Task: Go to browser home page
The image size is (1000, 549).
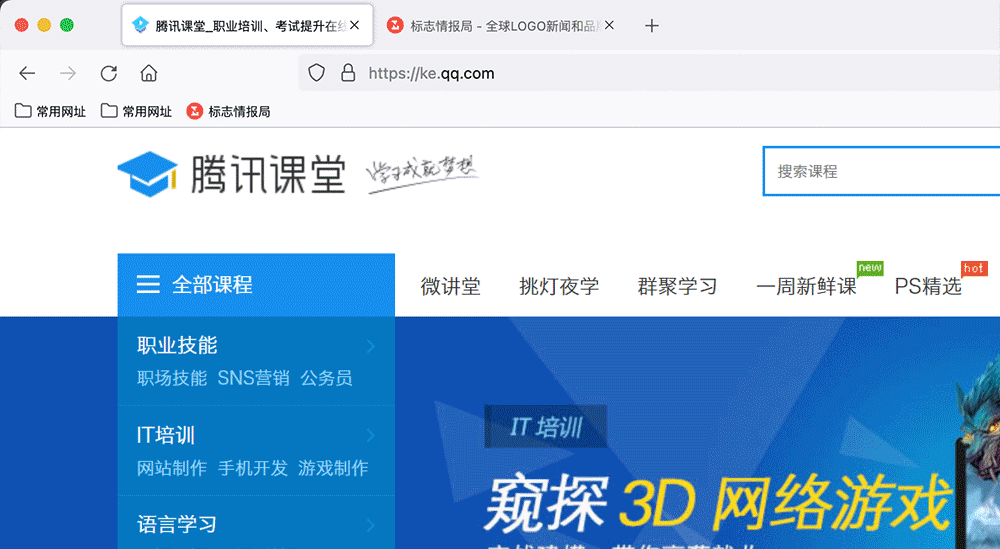Action: click(x=149, y=73)
